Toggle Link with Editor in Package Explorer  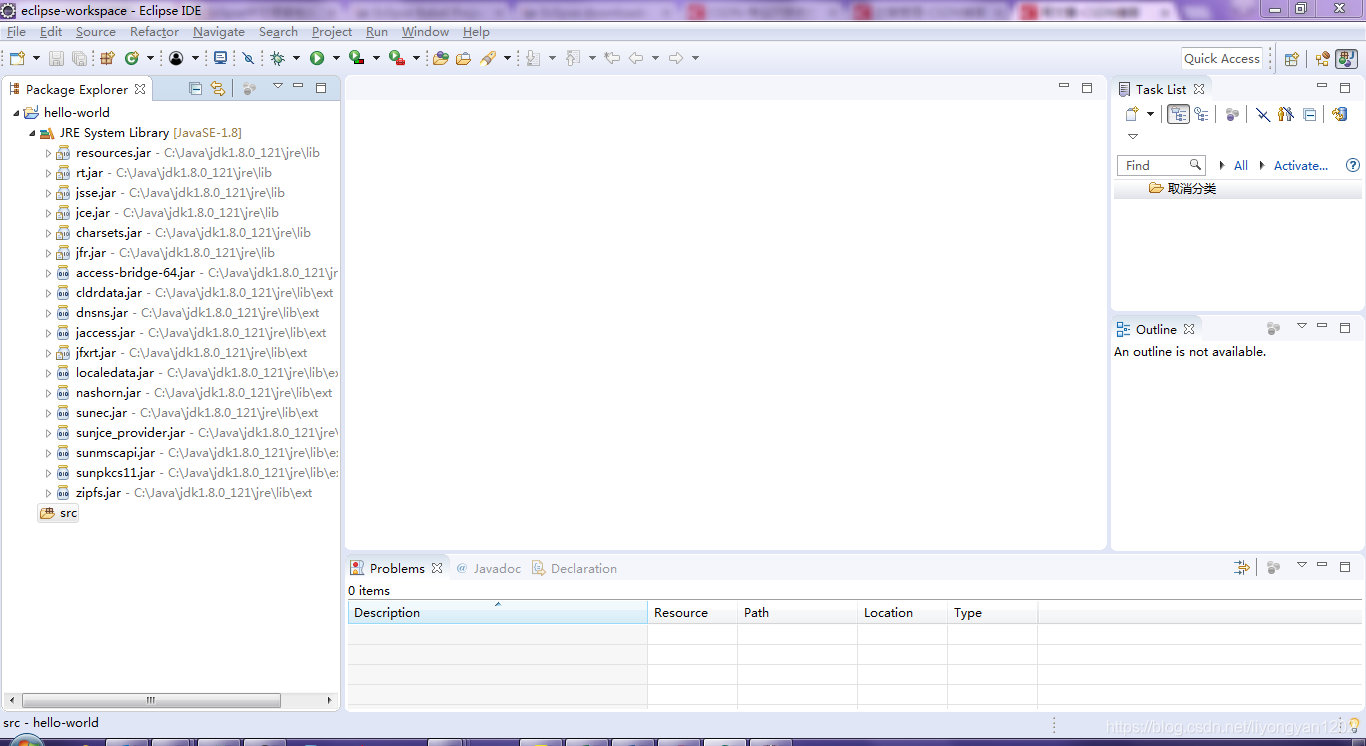tap(218, 88)
